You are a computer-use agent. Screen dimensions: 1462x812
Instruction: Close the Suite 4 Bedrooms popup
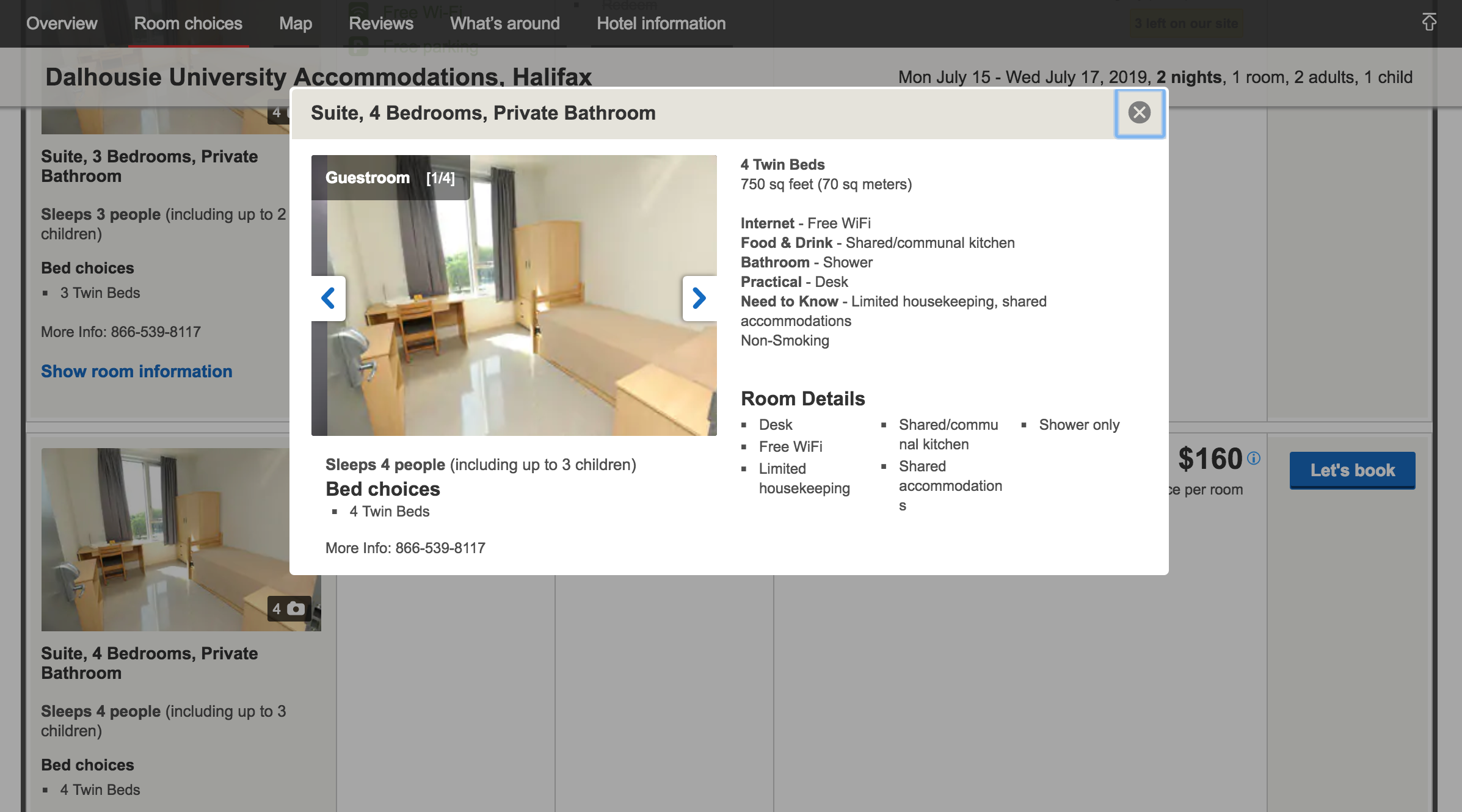[x=1140, y=113]
